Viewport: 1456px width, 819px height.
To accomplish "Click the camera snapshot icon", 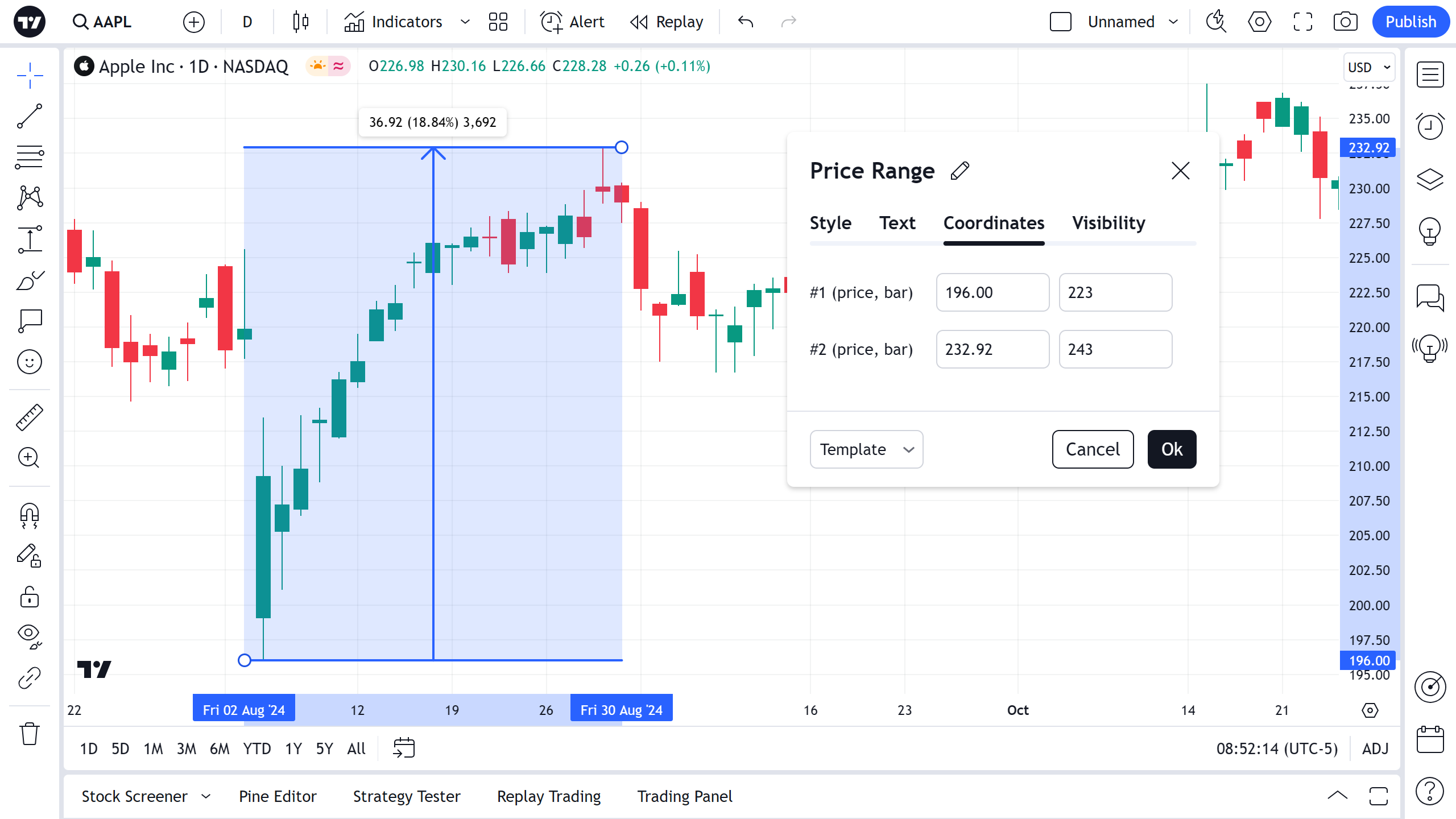I will [x=1345, y=22].
